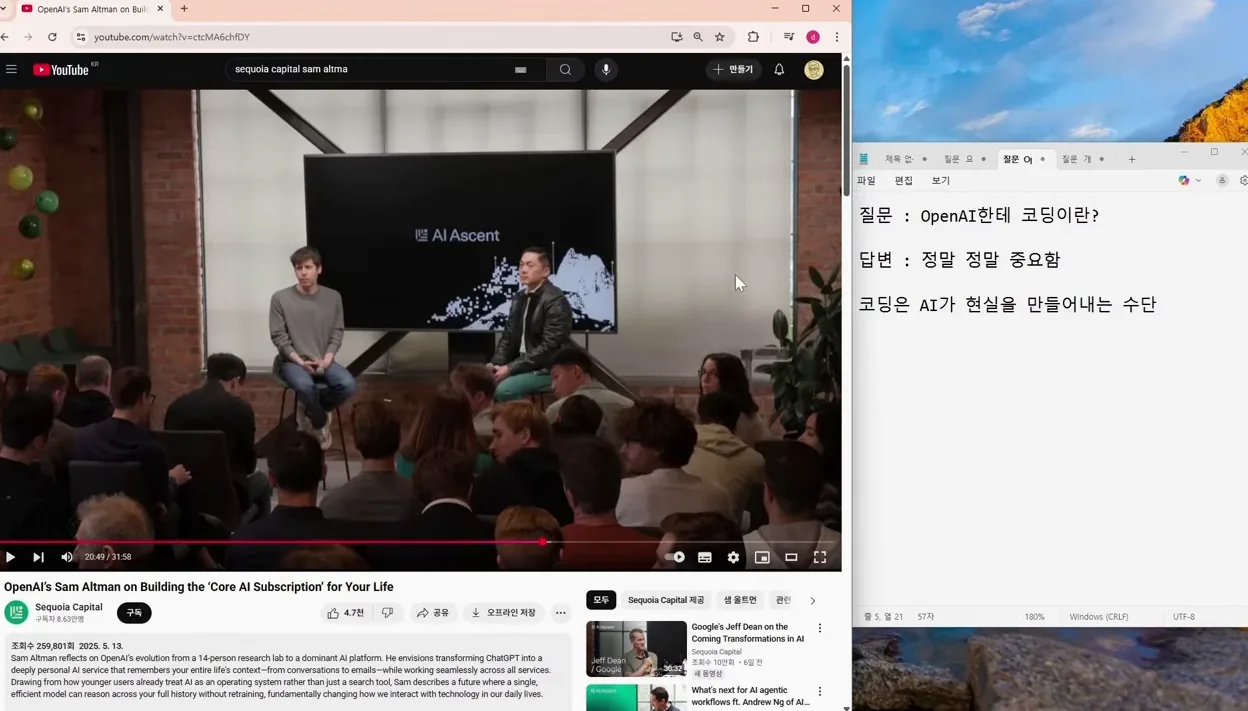View site information icon in address bar
The height and width of the screenshot is (711, 1248).
tap(81, 37)
